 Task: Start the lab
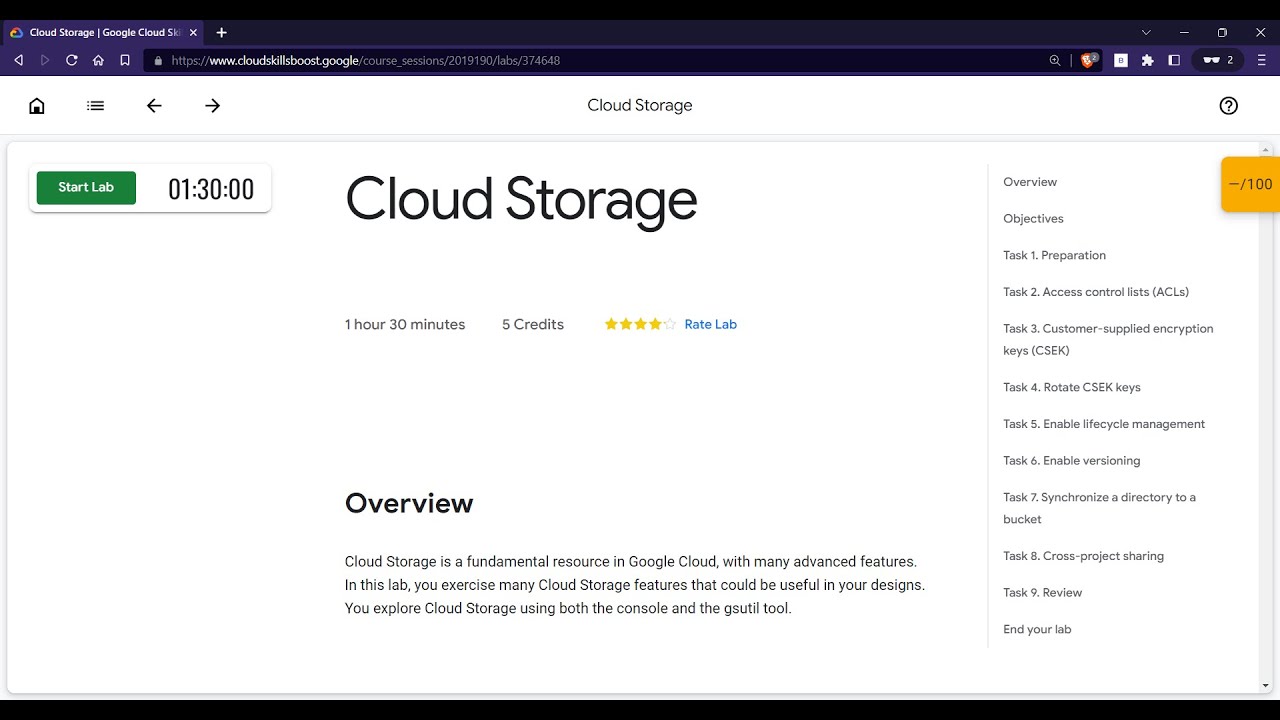(86, 187)
